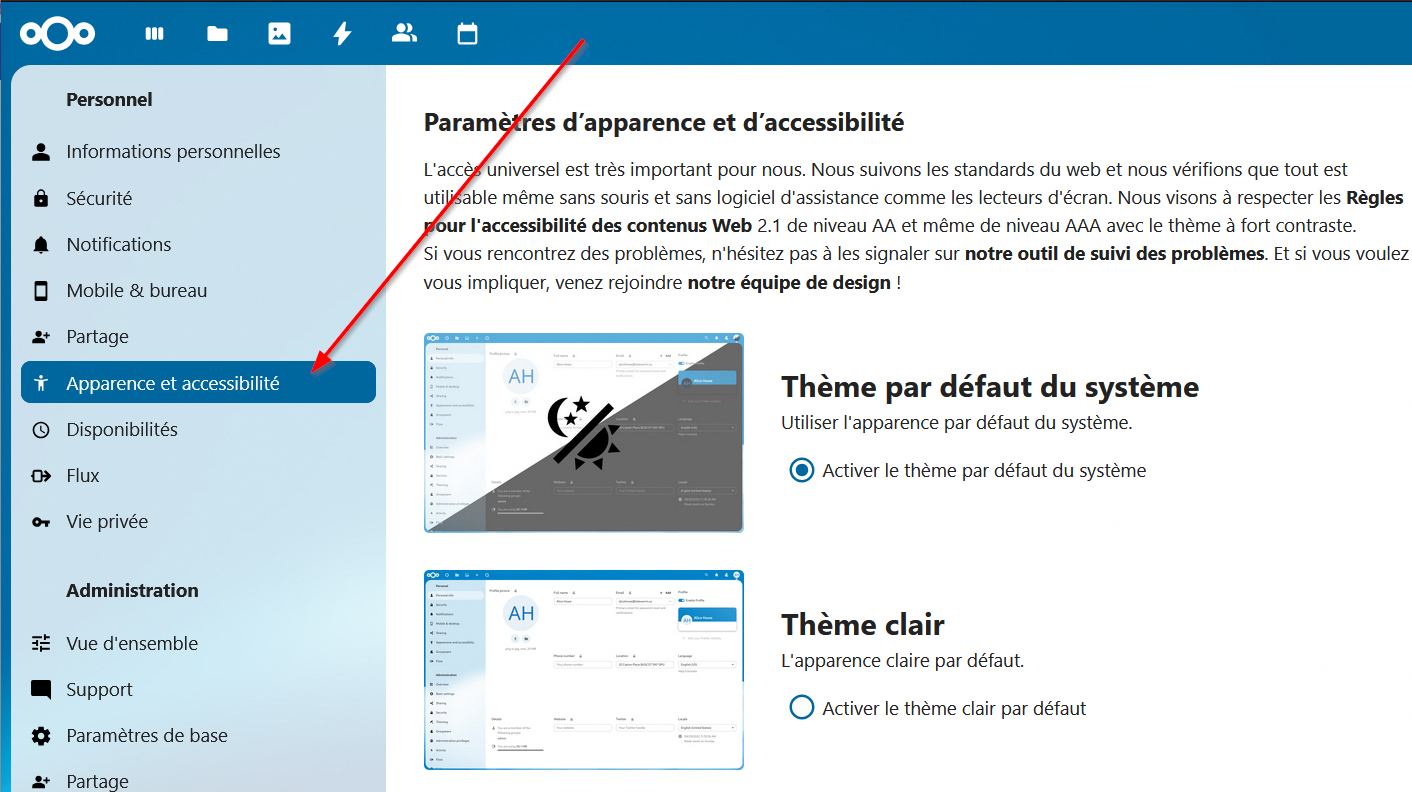
Task: Go to Mobile & bureau settings
Action: [137, 291]
